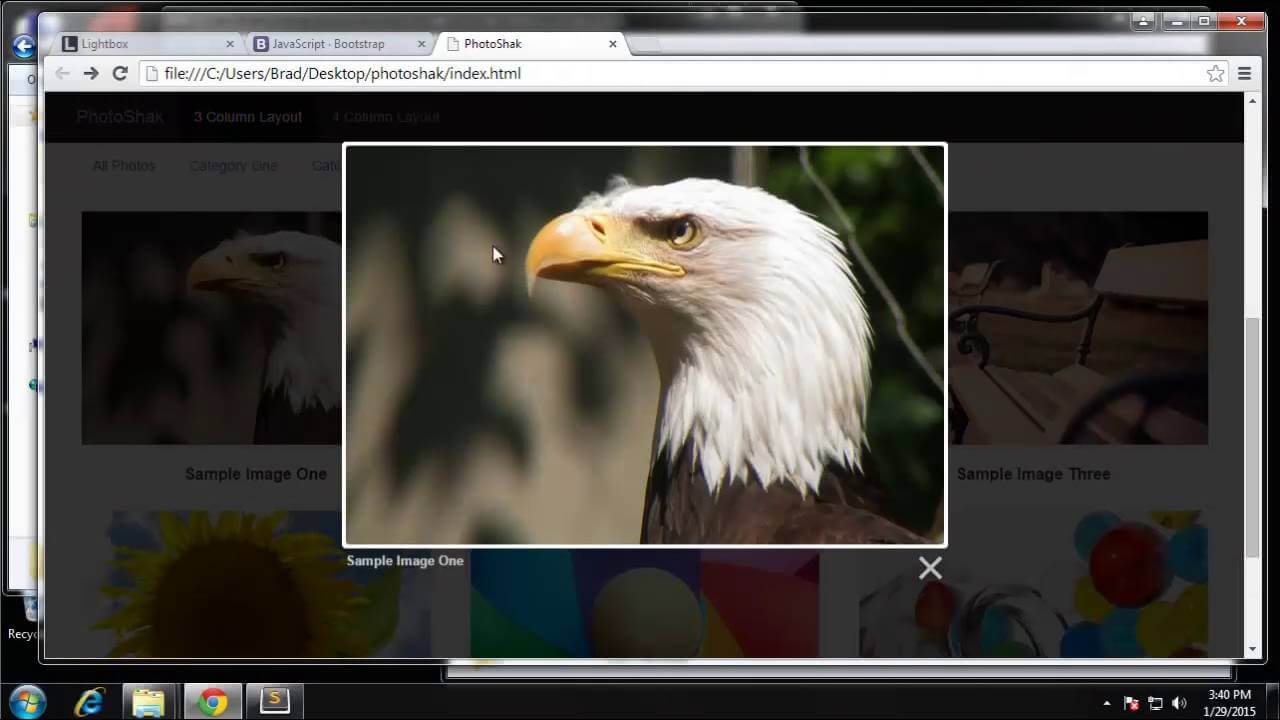Click the Chrome back arrow
The image size is (1280, 720).
pyautogui.click(x=62, y=73)
